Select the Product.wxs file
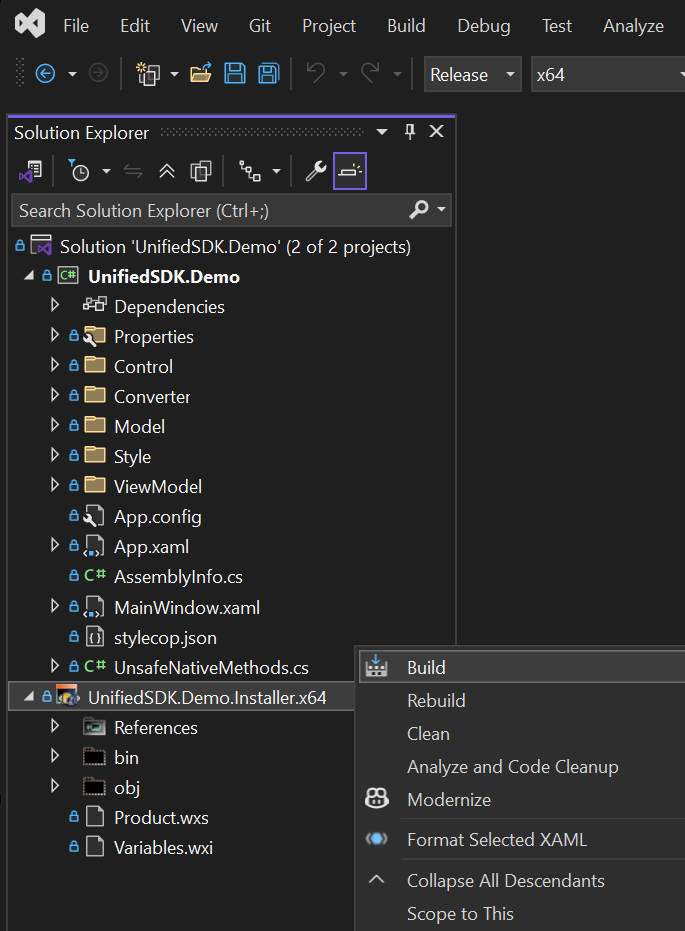 [x=161, y=817]
